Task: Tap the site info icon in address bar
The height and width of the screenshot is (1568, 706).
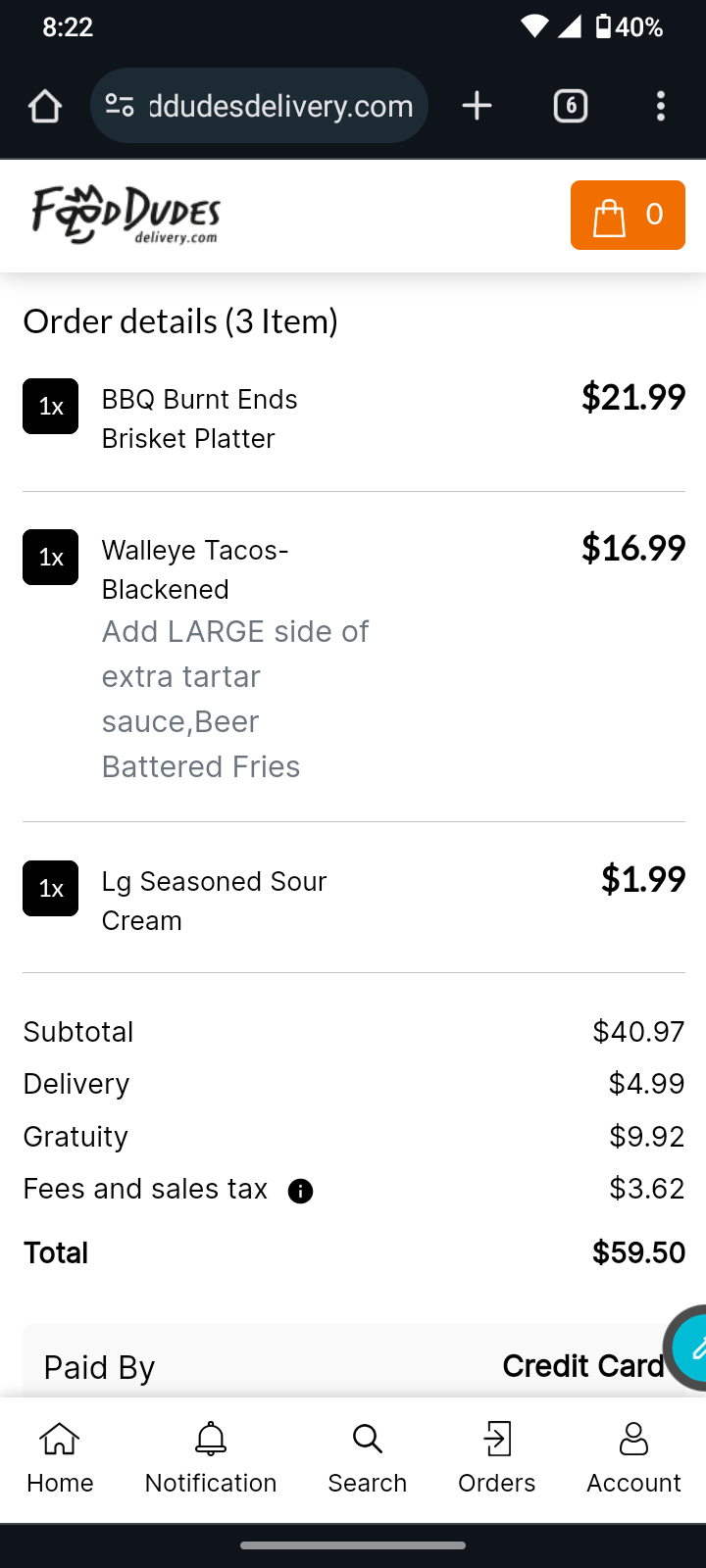Action: point(120,106)
